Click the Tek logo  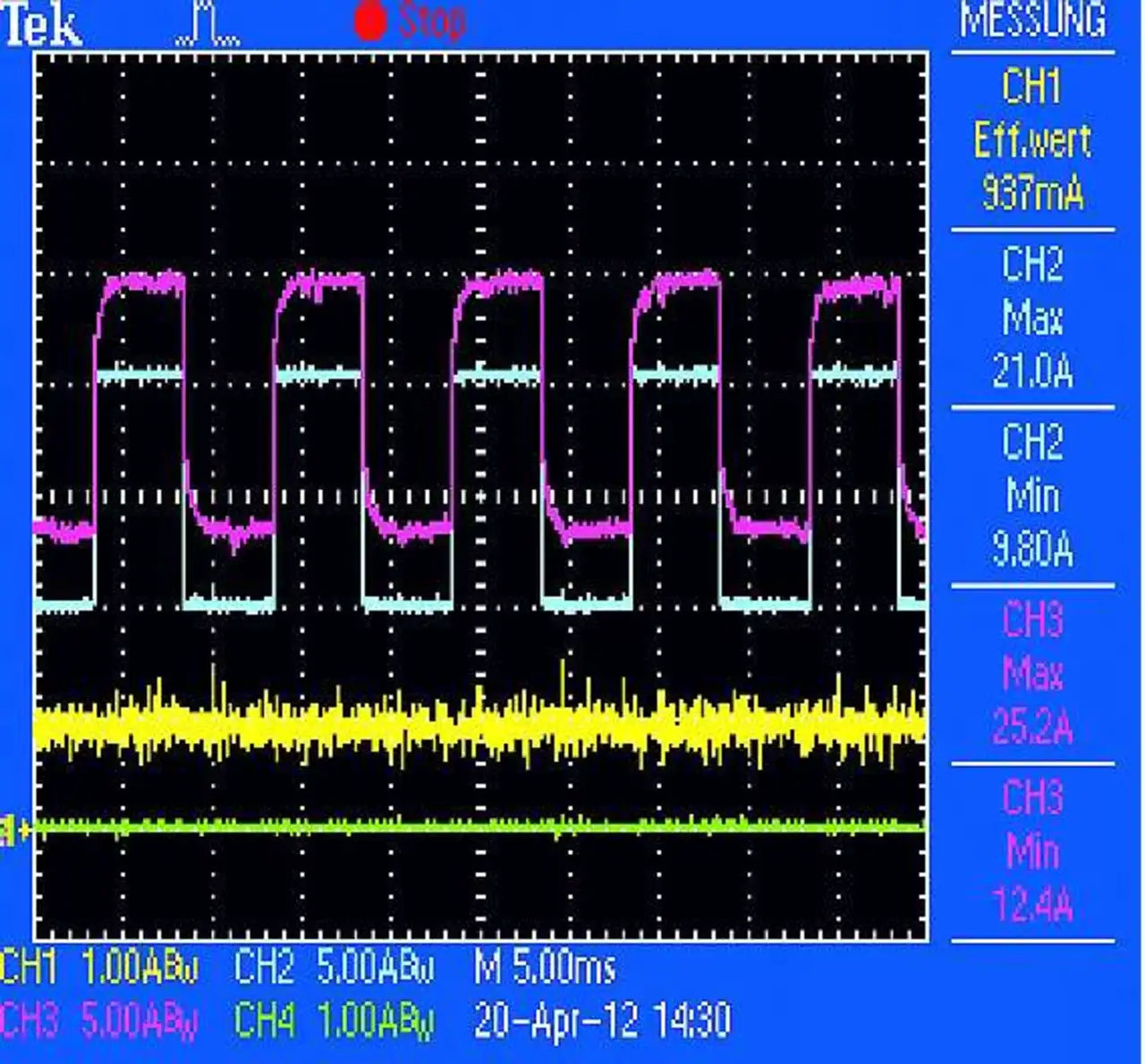(43, 25)
